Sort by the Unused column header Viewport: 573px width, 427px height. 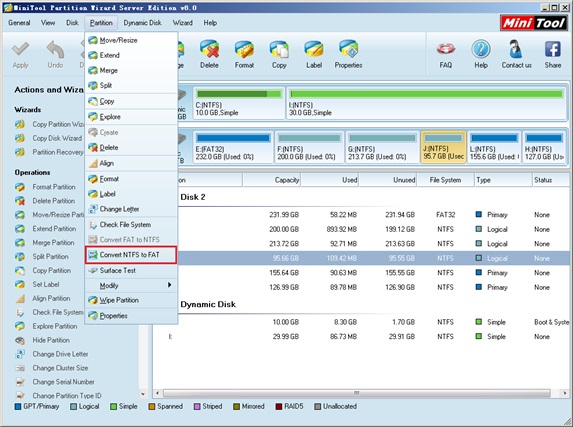tap(387, 180)
